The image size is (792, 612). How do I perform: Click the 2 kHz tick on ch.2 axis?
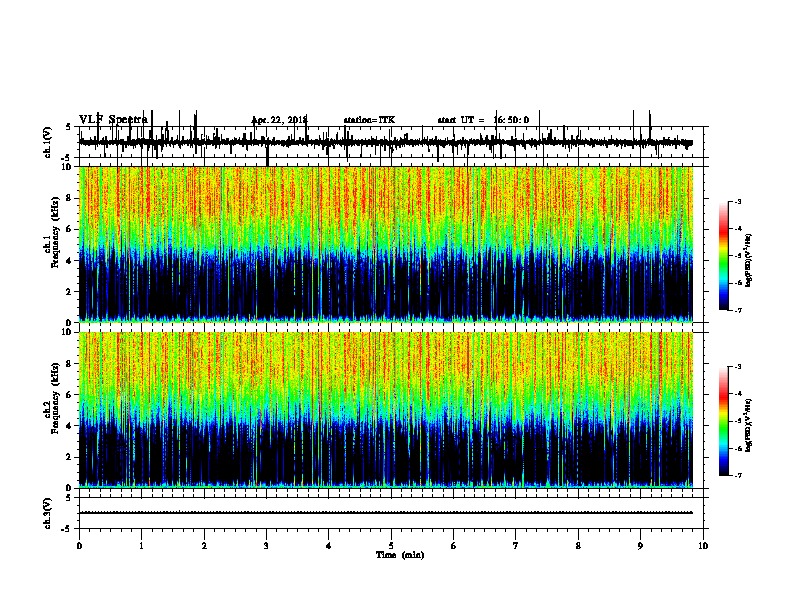tap(70, 457)
